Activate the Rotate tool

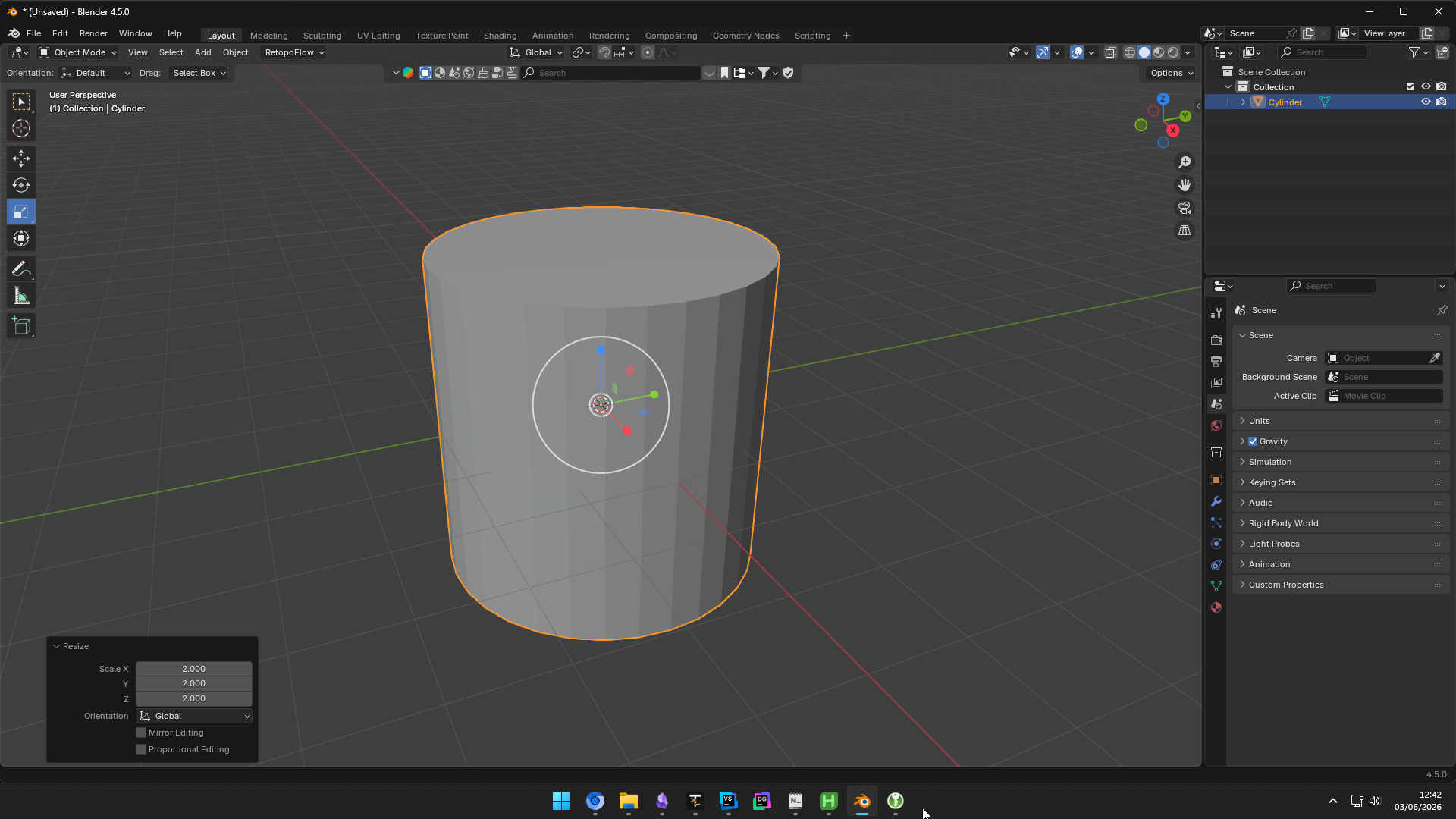point(21,185)
